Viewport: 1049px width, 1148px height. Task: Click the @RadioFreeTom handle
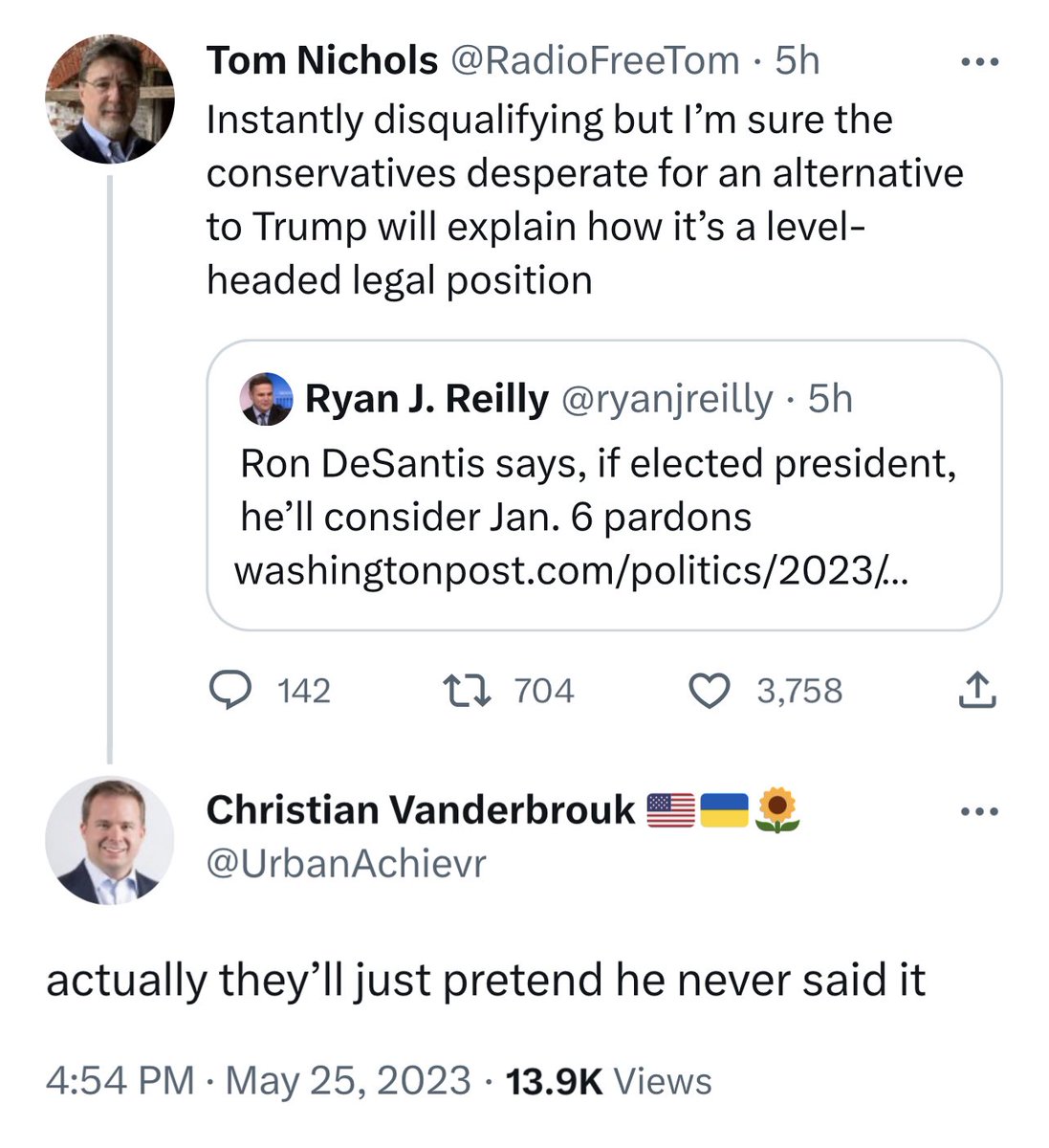coord(593,61)
